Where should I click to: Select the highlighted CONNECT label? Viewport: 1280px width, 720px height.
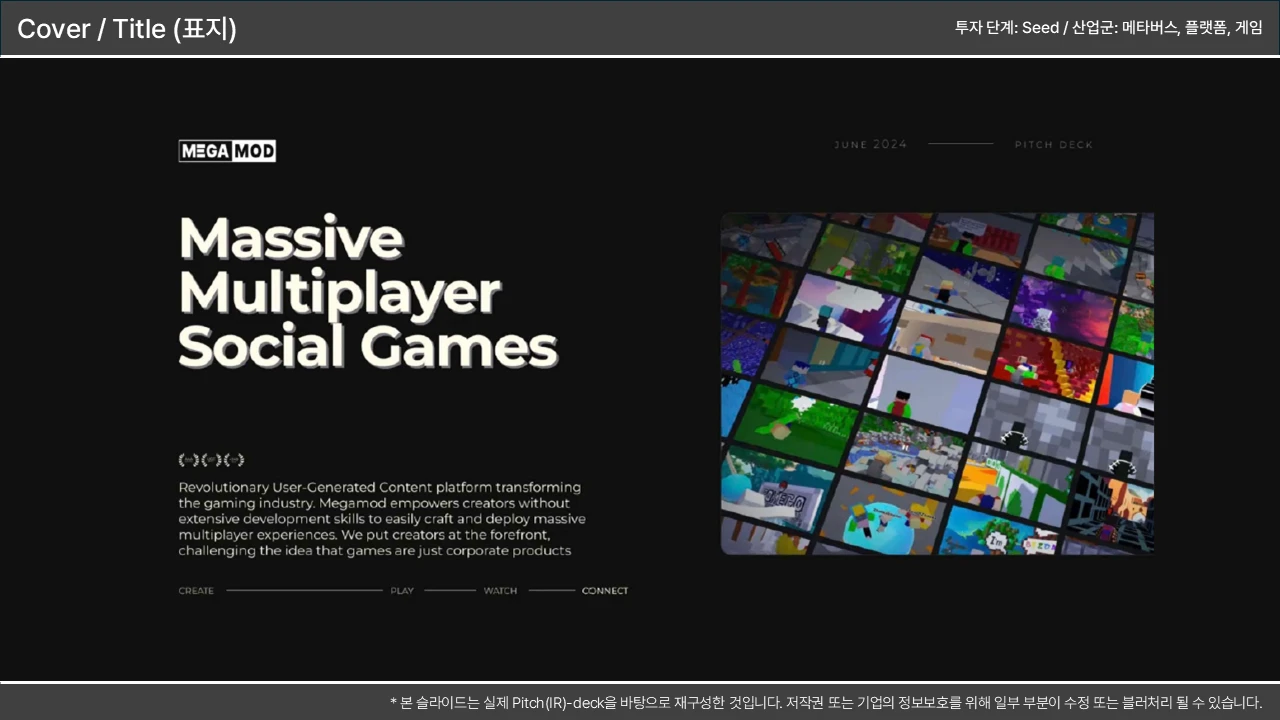click(605, 591)
